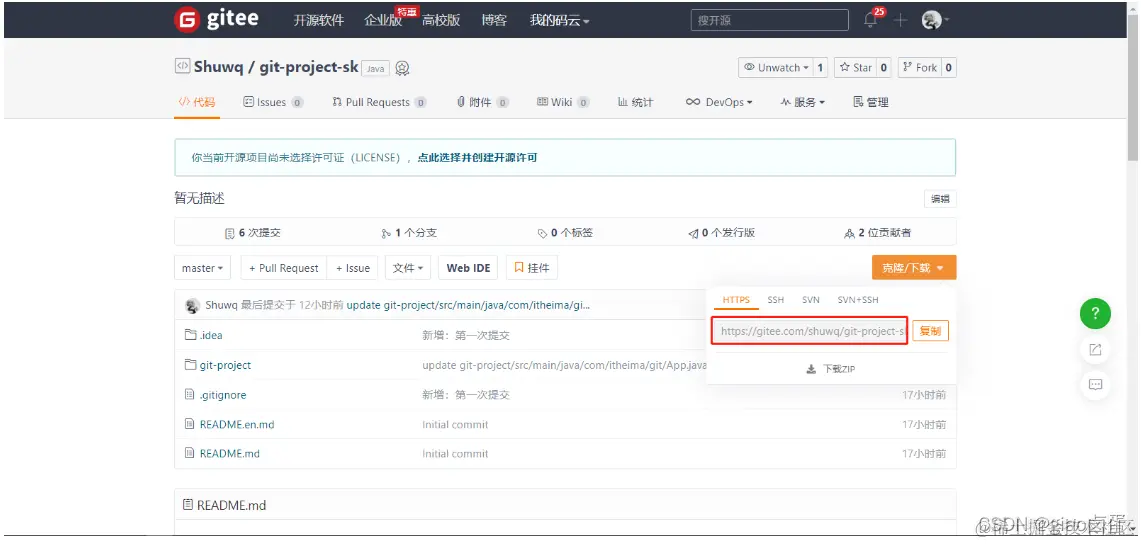This screenshot has width=1141, height=544.
Task: Click the HTTPS clone URL field
Action: 811,331
